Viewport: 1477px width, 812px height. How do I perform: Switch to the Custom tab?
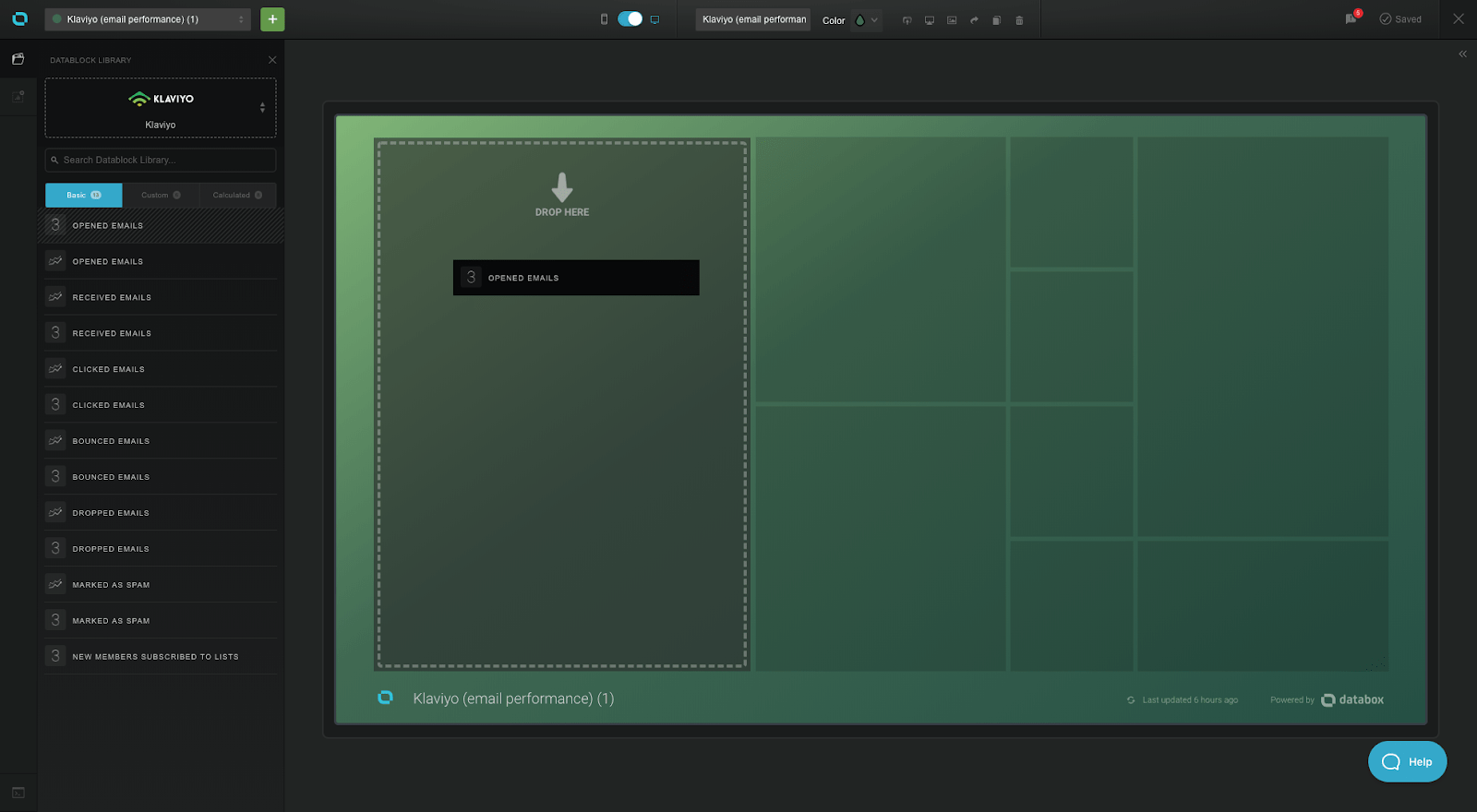(161, 195)
